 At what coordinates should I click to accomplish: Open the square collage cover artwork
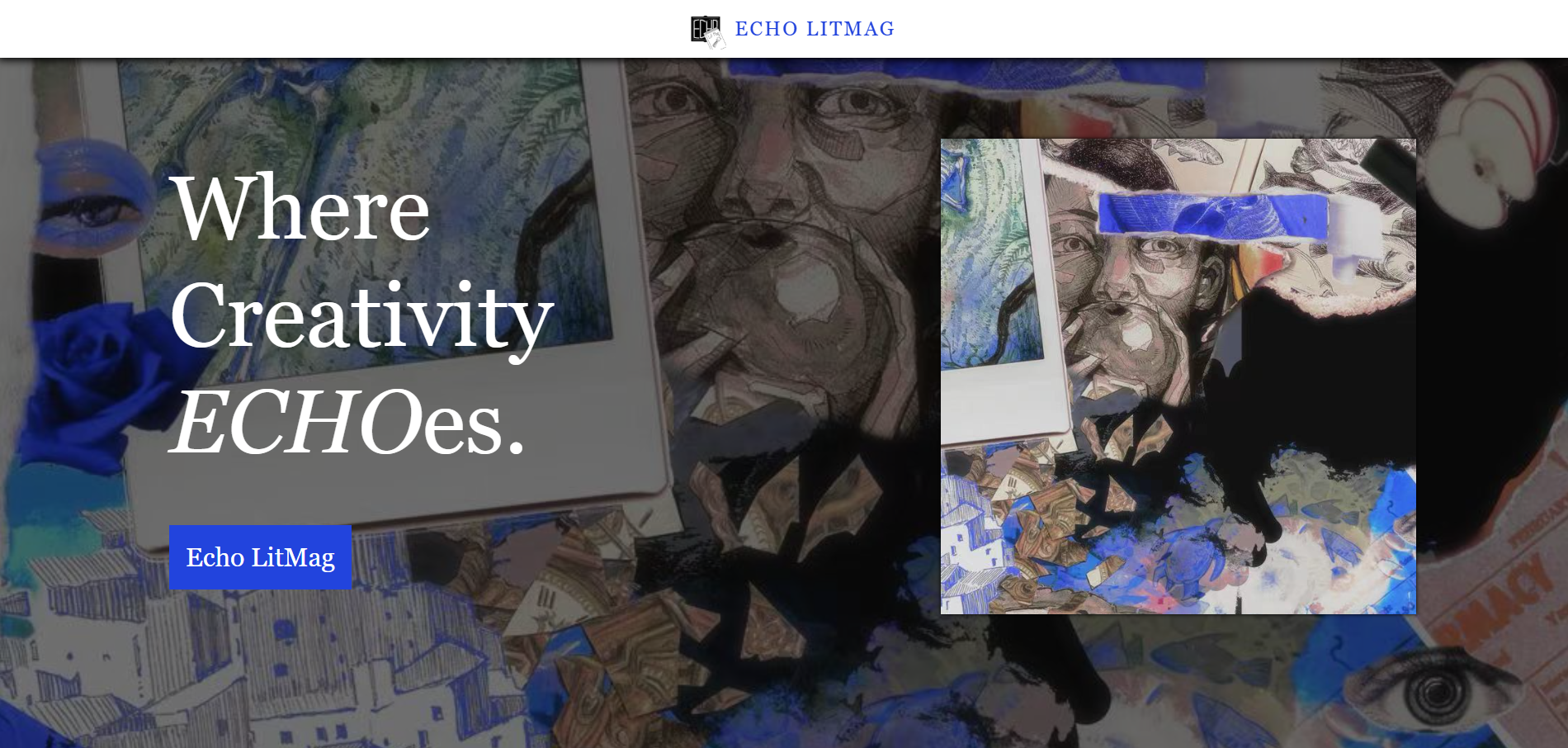click(x=1178, y=376)
